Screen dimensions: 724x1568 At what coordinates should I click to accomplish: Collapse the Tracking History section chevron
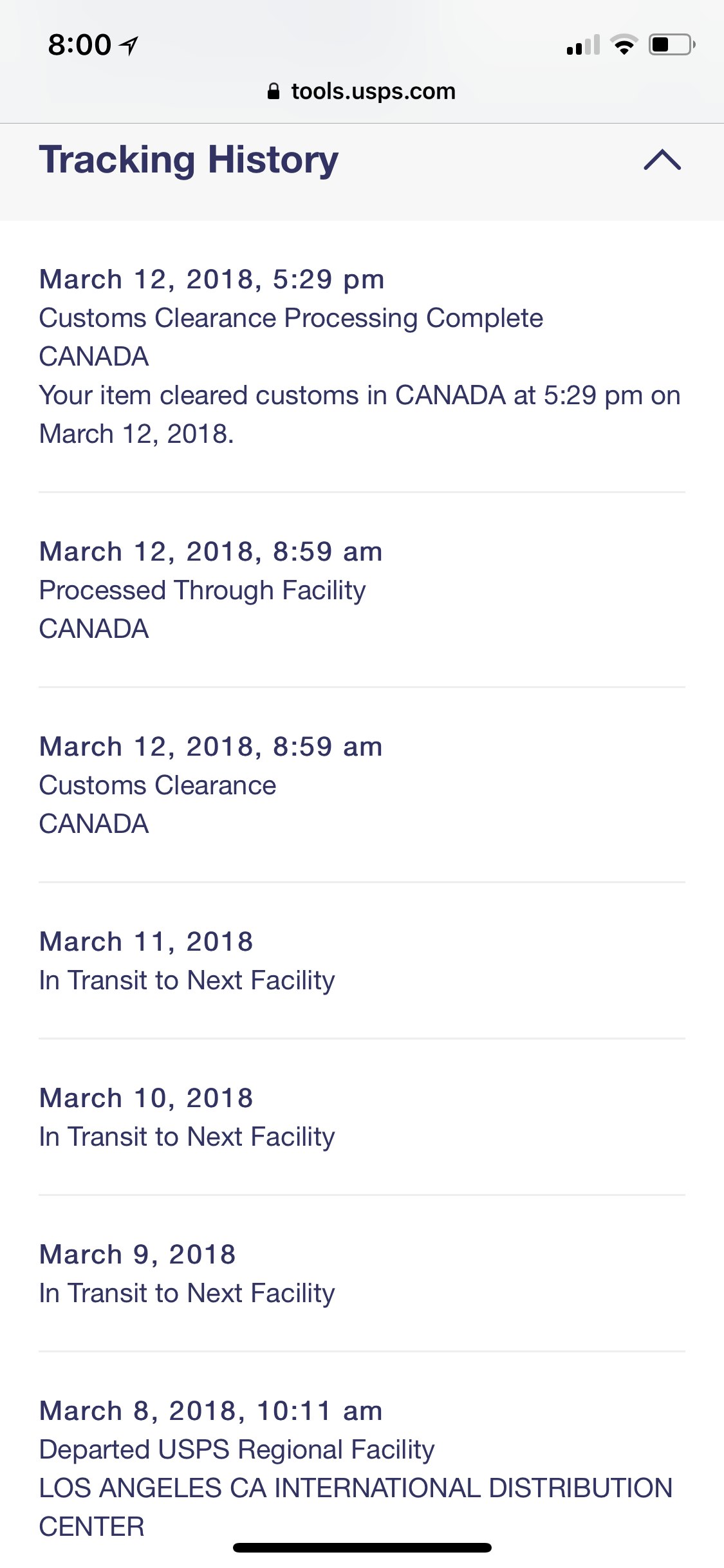(662, 160)
